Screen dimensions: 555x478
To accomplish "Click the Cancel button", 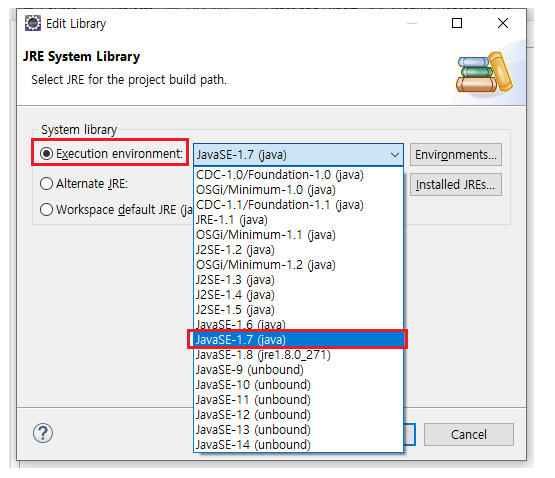I will [469, 434].
